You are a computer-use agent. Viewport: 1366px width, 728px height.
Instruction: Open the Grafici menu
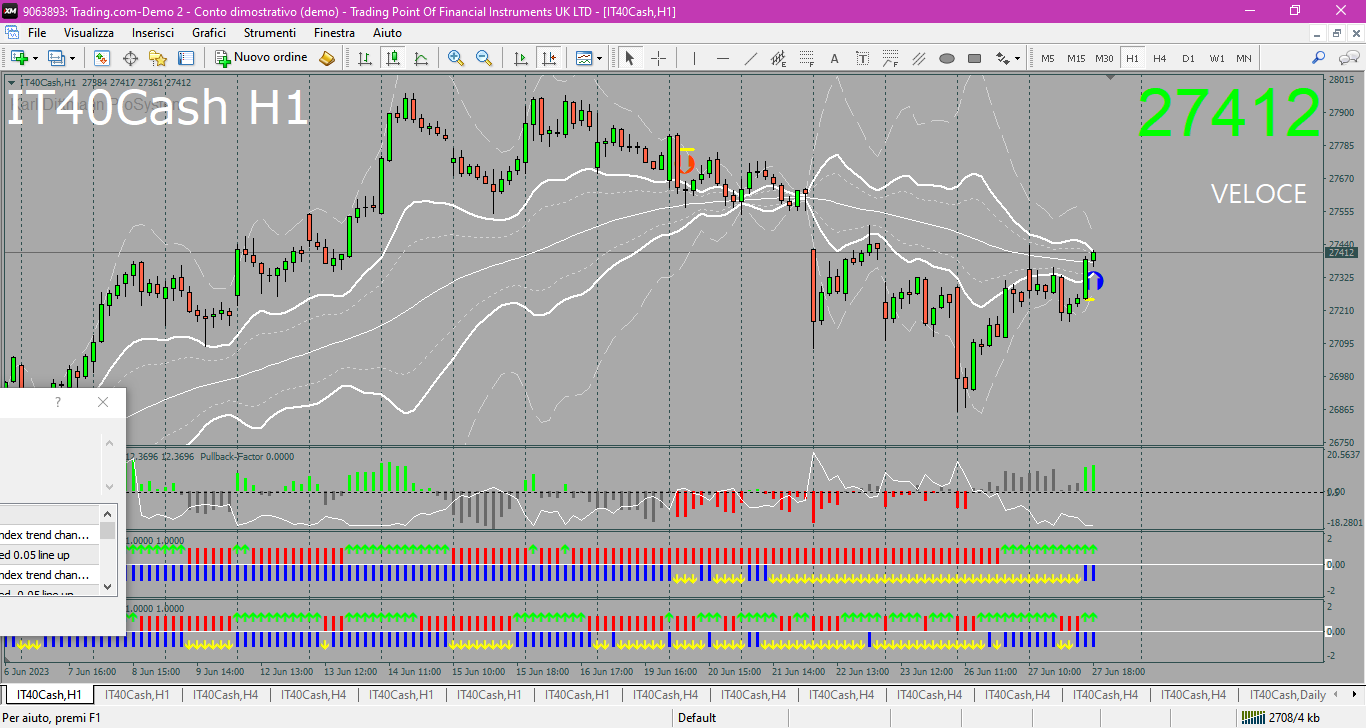[x=209, y=33]
